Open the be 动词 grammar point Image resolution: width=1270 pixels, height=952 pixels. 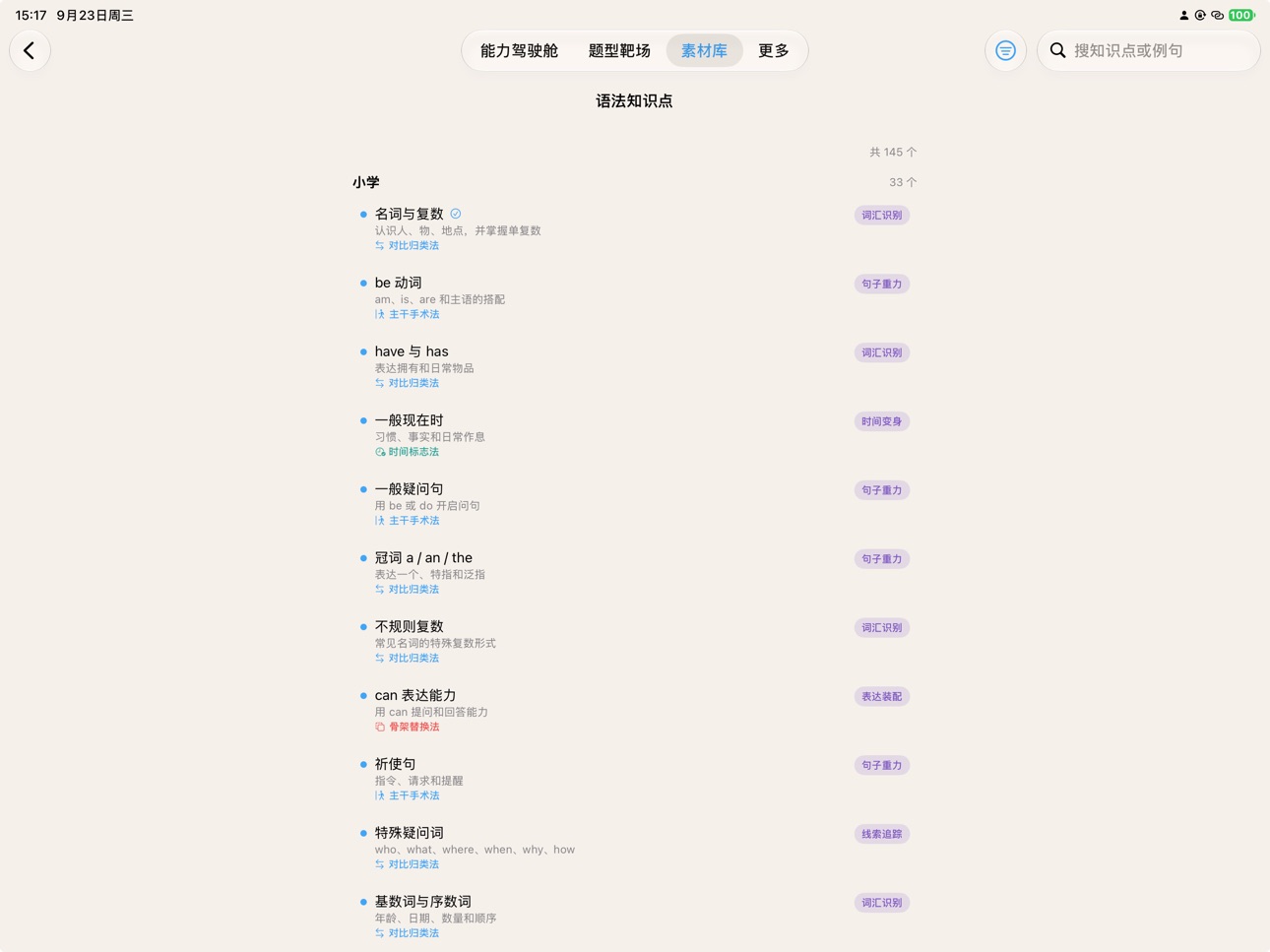click(x=634, y=297)
